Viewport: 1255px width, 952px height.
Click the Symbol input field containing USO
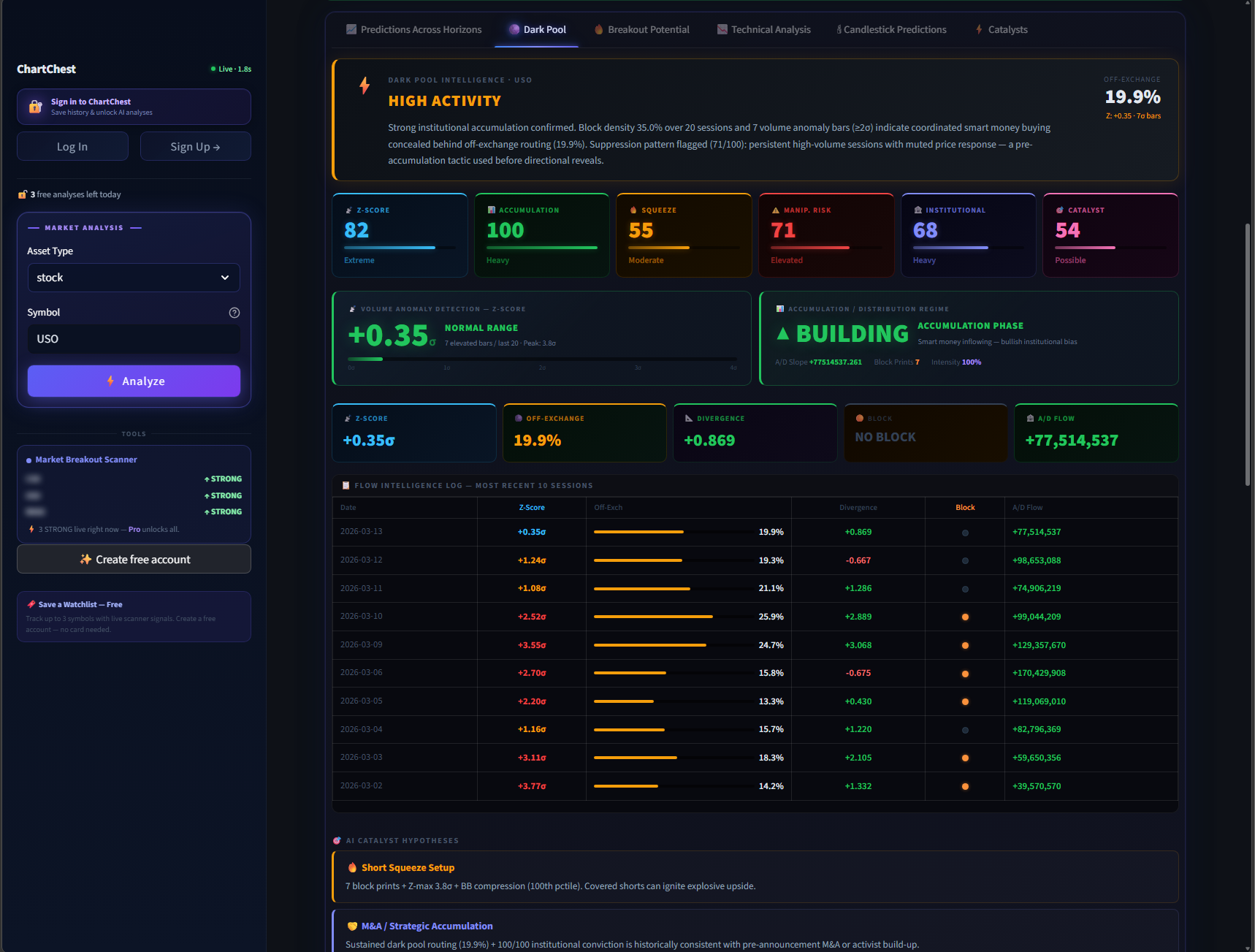(x=133, y=338)
